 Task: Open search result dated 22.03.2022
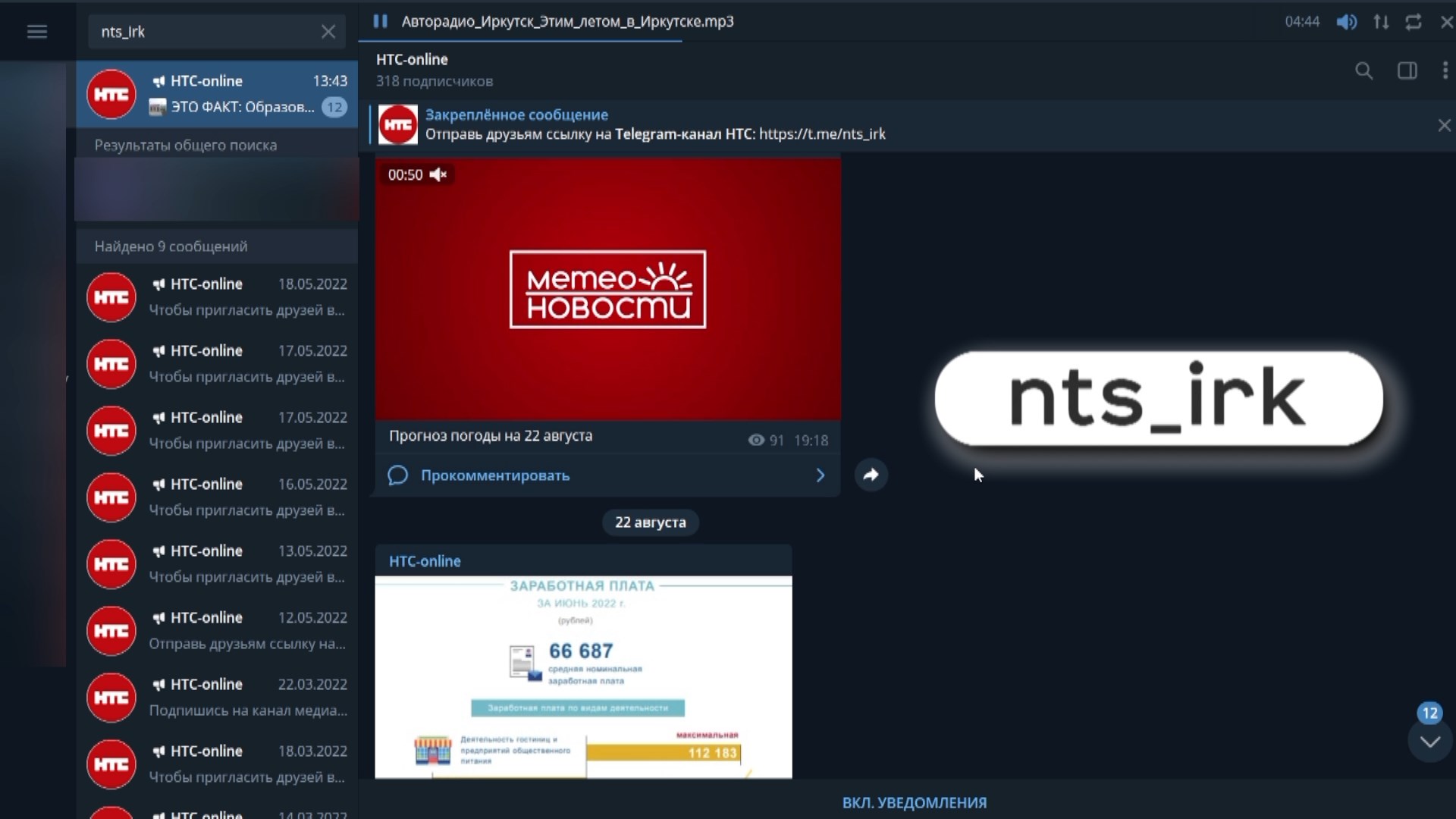(x=217, y=697)
